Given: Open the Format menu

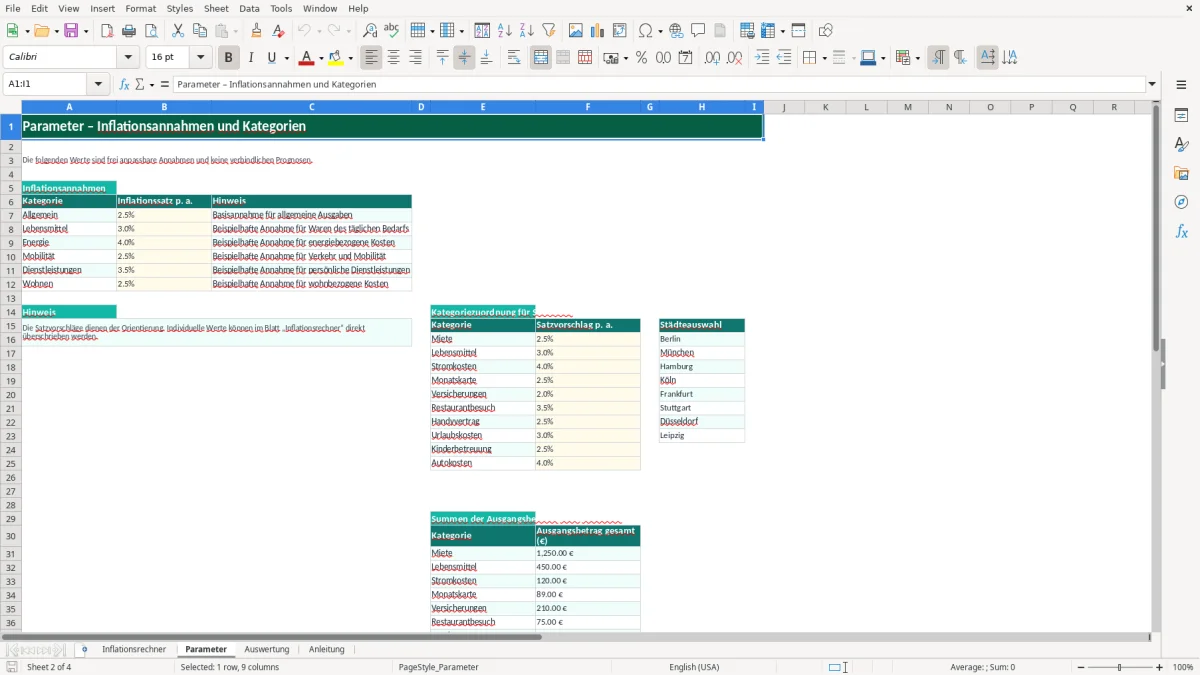Looking at the screenshot, I should click(x=140, y=8).
